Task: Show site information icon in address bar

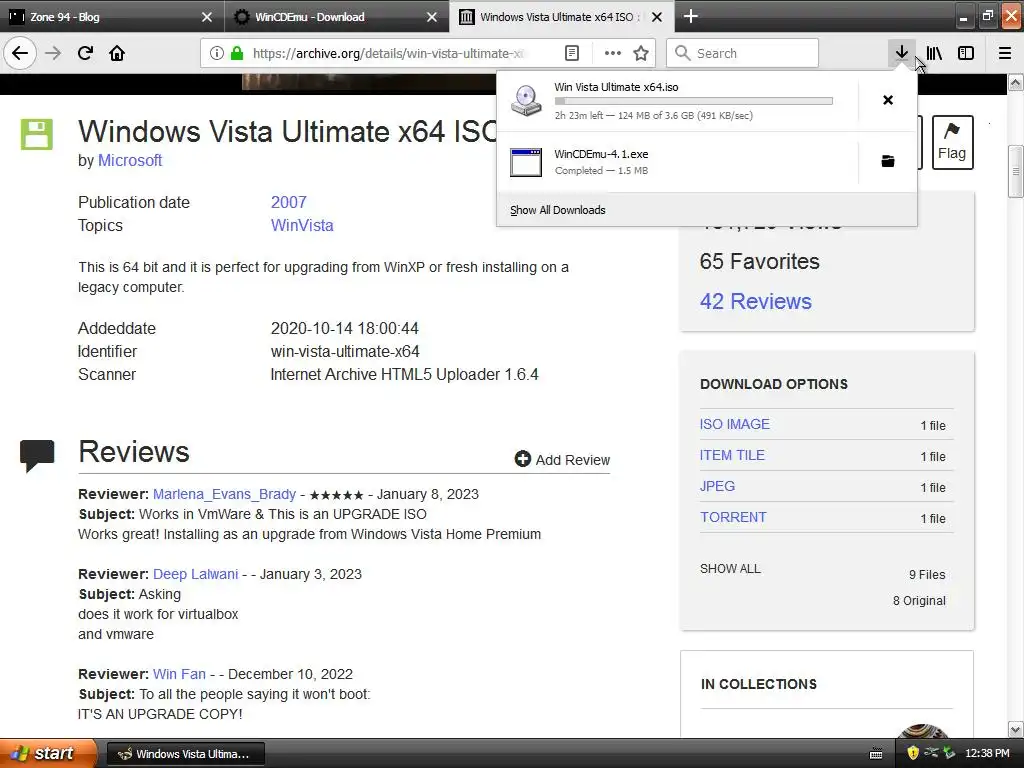Action: point(217,54)
